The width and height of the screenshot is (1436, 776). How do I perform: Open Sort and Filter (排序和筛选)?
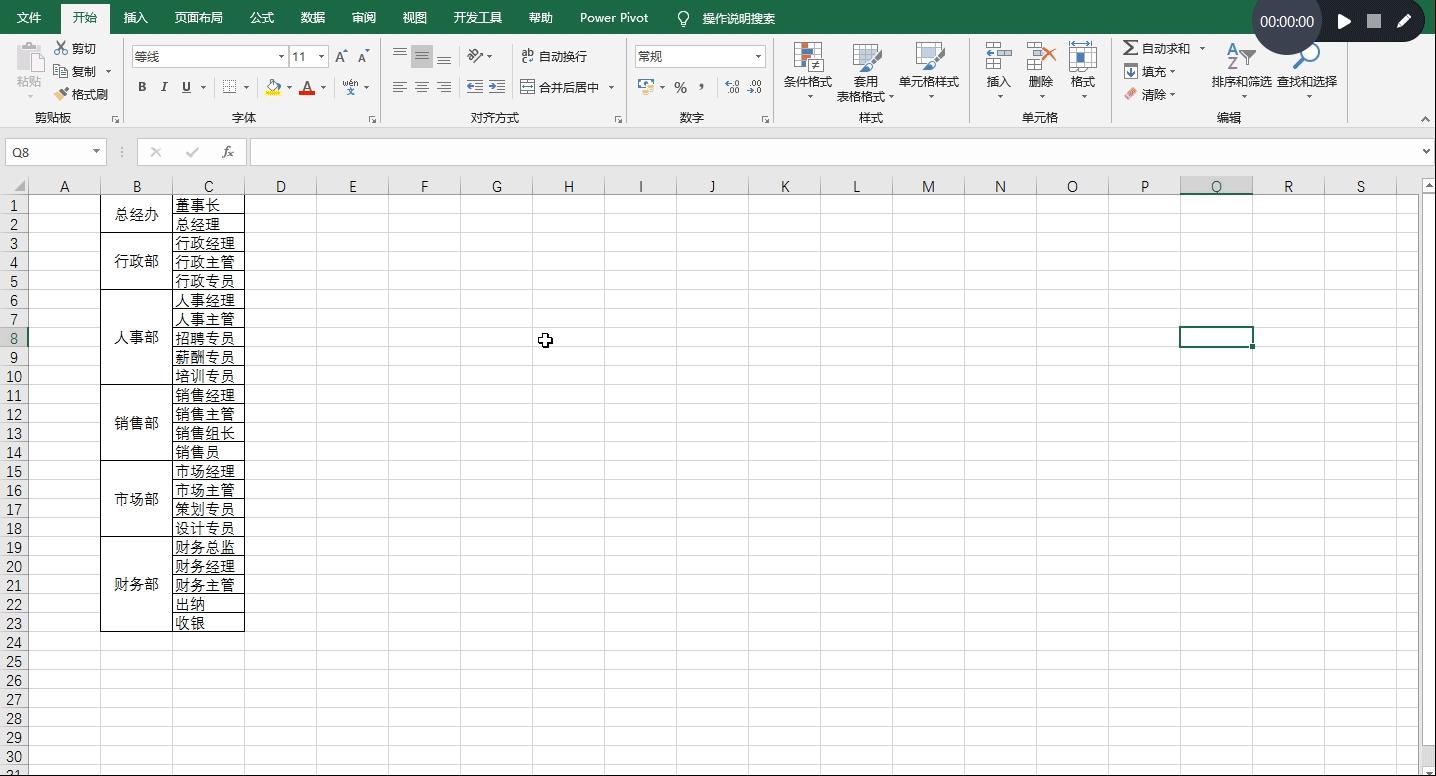[1241, 70]
